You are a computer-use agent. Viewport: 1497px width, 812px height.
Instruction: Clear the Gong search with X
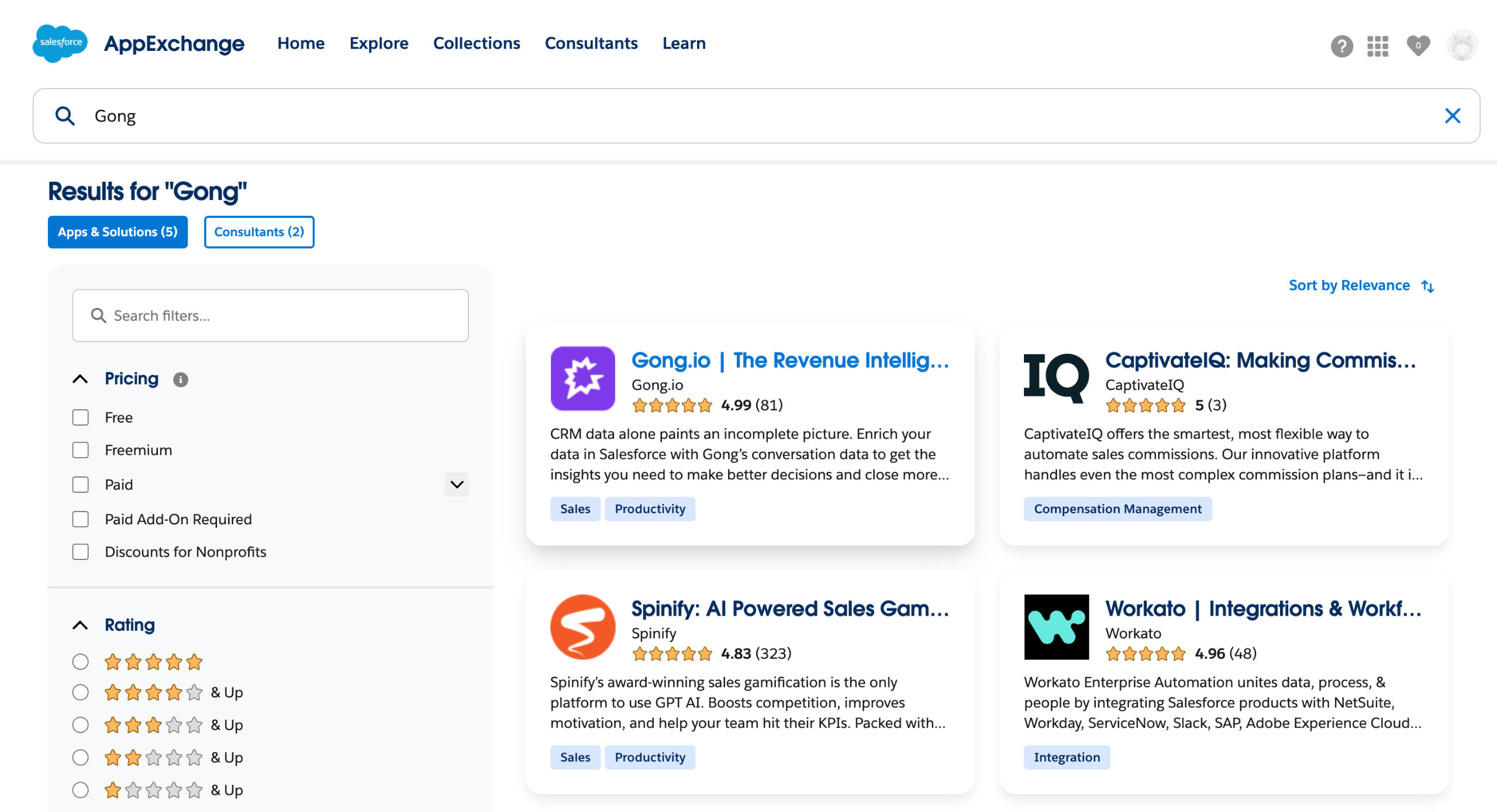click(x=1452, y=116)
